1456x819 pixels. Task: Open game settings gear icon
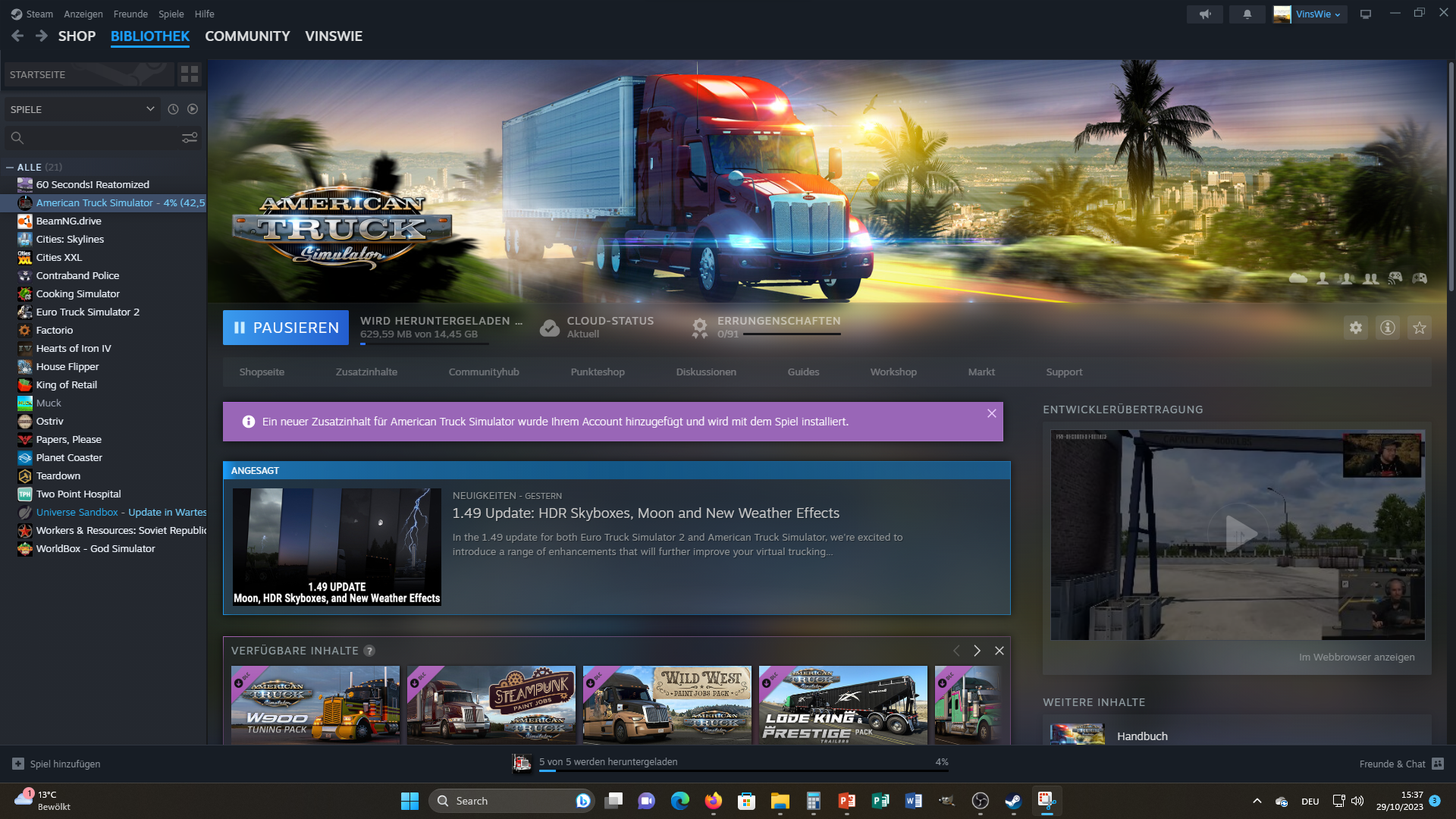tap(1356, 328)
